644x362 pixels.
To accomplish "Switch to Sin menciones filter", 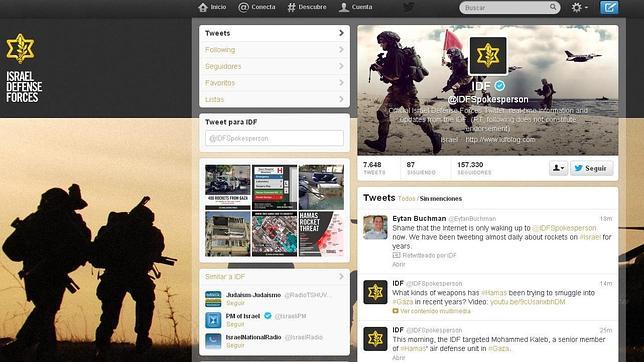I will 441,198.
